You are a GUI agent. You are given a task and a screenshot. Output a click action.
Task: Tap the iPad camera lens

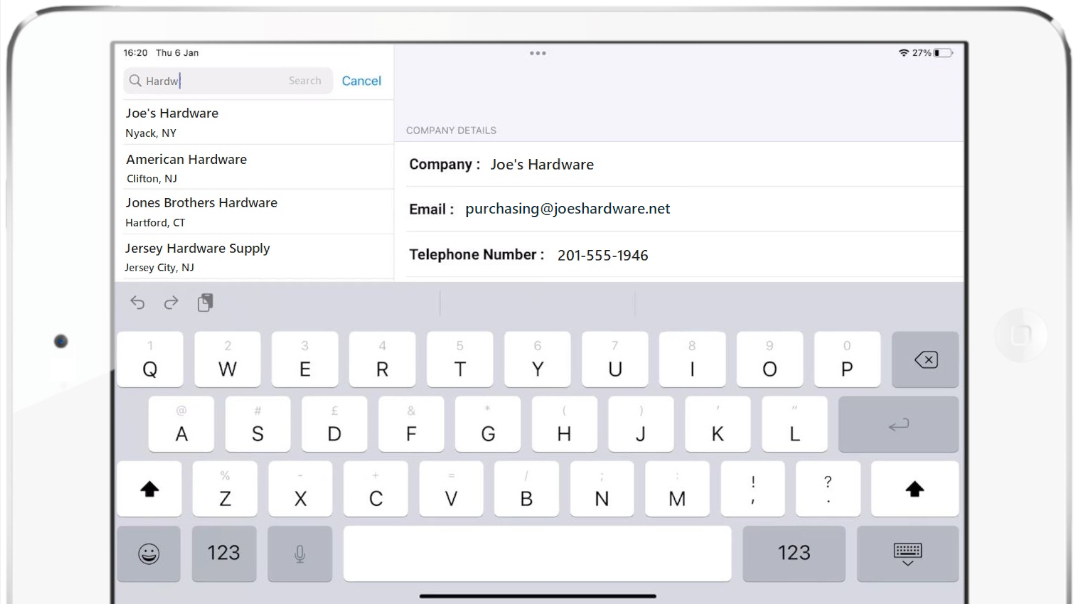pos(61,341)
